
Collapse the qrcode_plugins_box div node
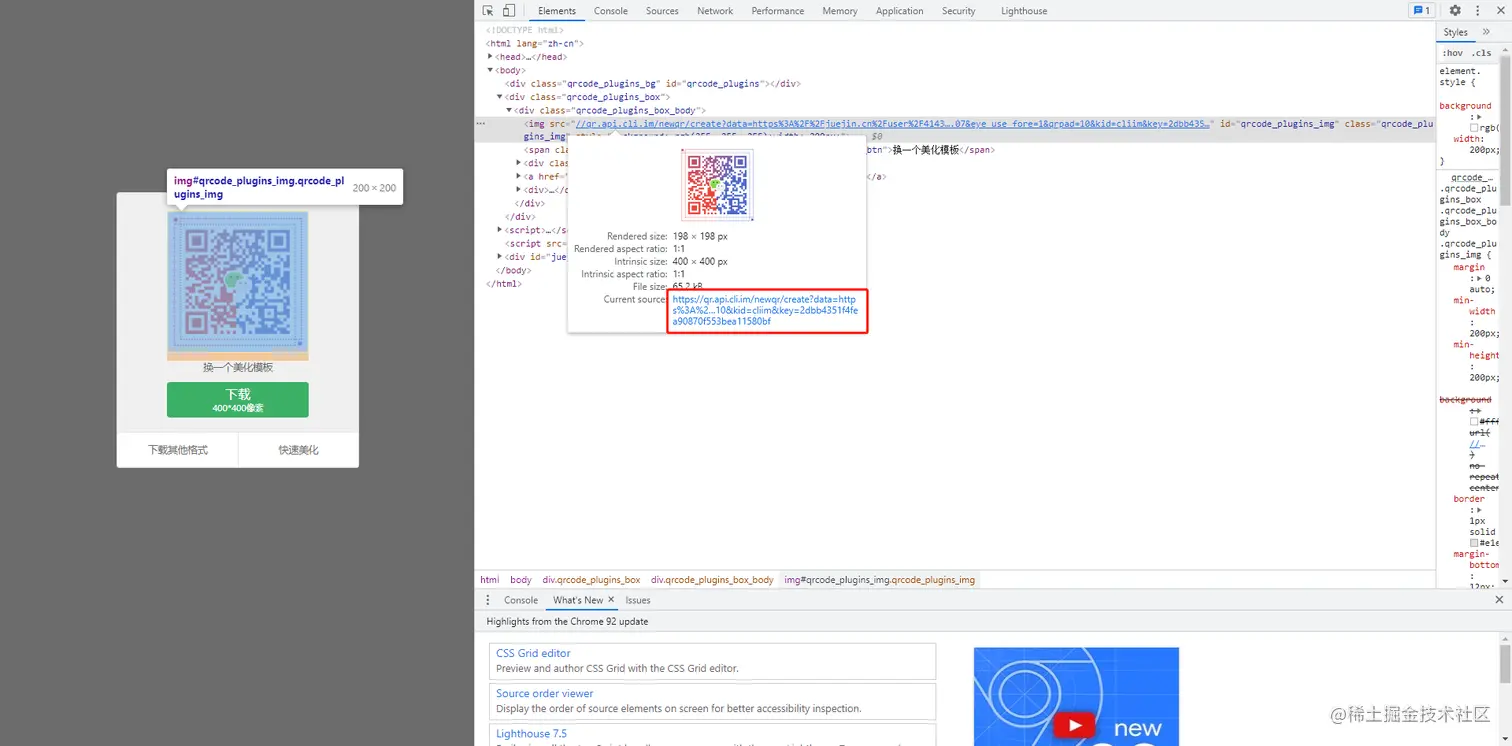(x=500, y=97)
